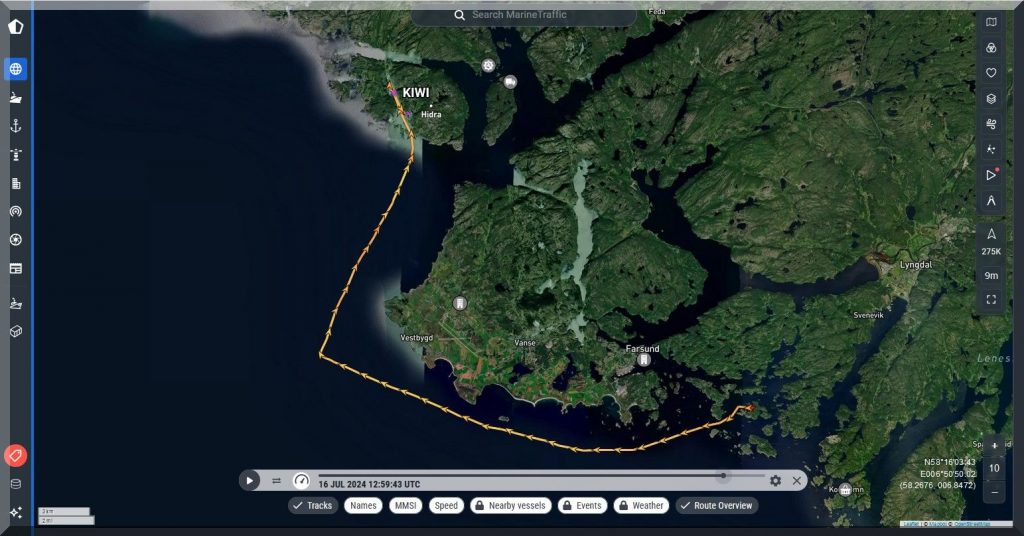The height and width of the screenshot is (536, 1024).
Task: Click the locked Nearby vessels button
Action: tap(509, 506)
